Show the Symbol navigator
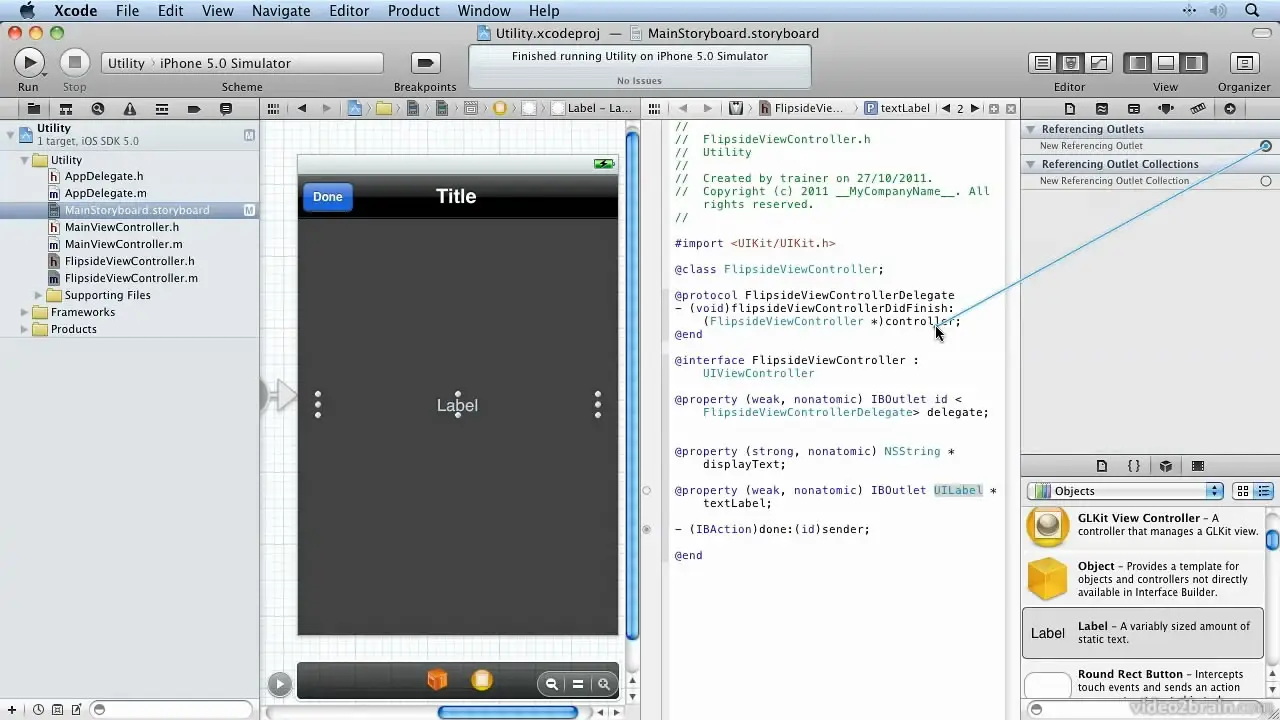1280x720 pixels. (65, 108)
